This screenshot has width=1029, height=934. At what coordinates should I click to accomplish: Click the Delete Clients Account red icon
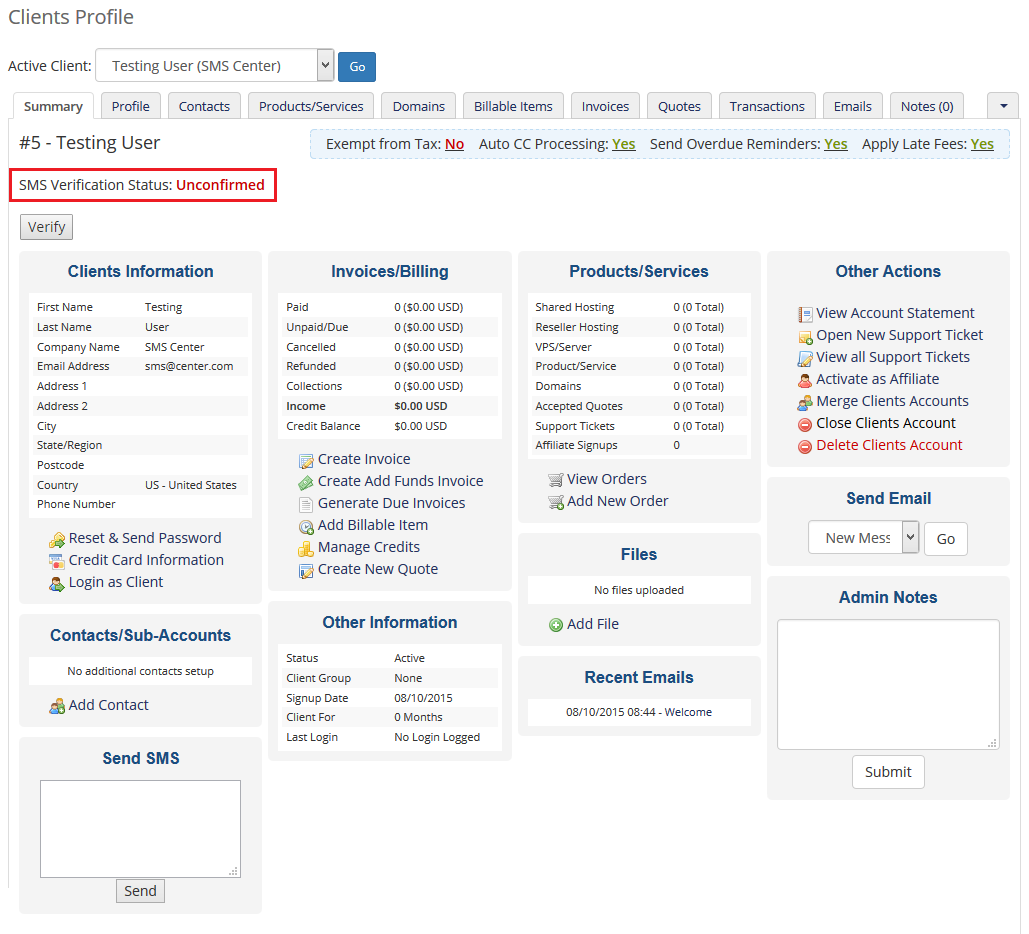point(805,447)
